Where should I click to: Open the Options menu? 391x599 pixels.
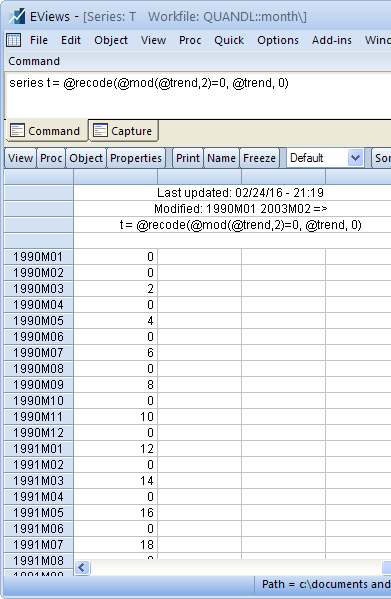(x=278, y=40)
